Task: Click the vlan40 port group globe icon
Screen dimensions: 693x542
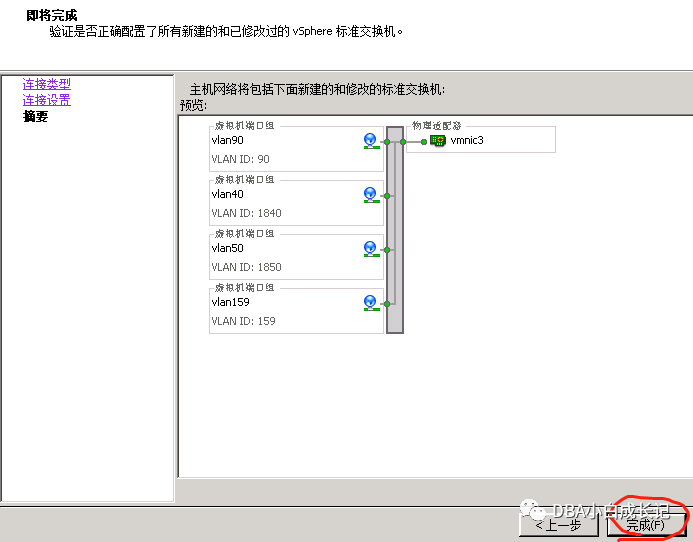Action: click(x=371, y=195)
